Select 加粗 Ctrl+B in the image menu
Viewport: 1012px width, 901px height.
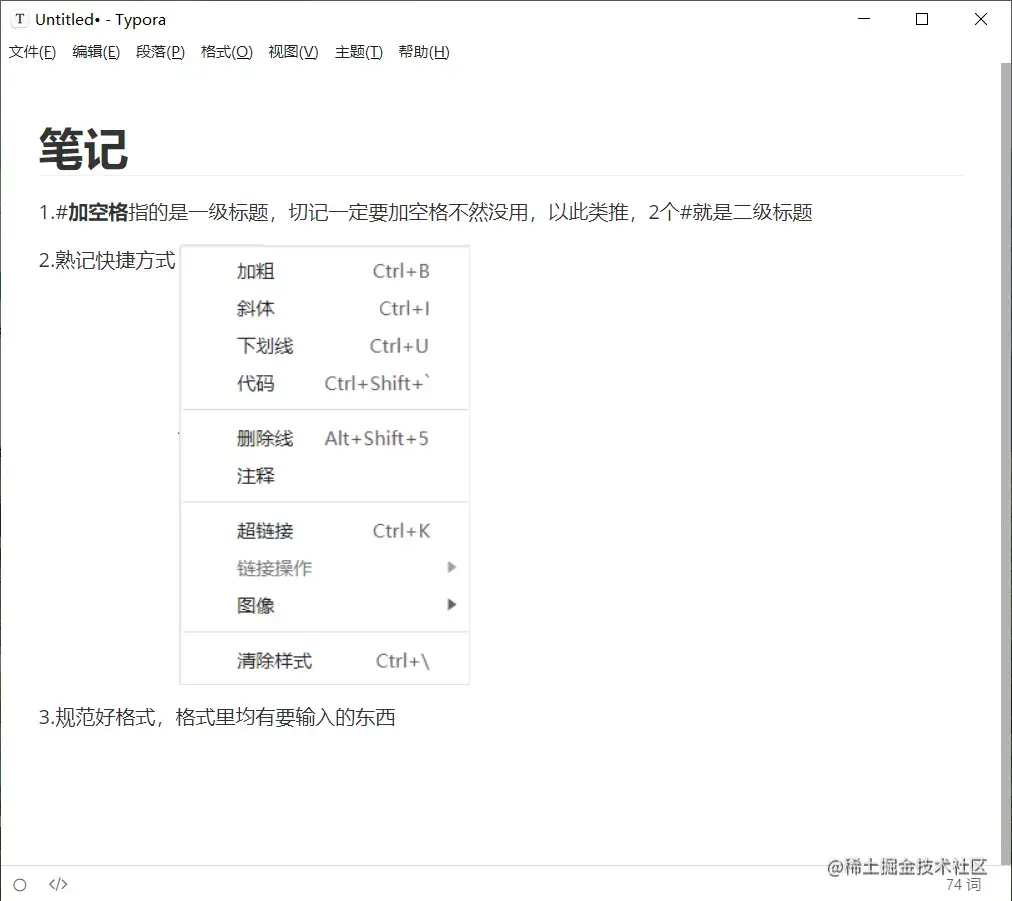point(325,271)
